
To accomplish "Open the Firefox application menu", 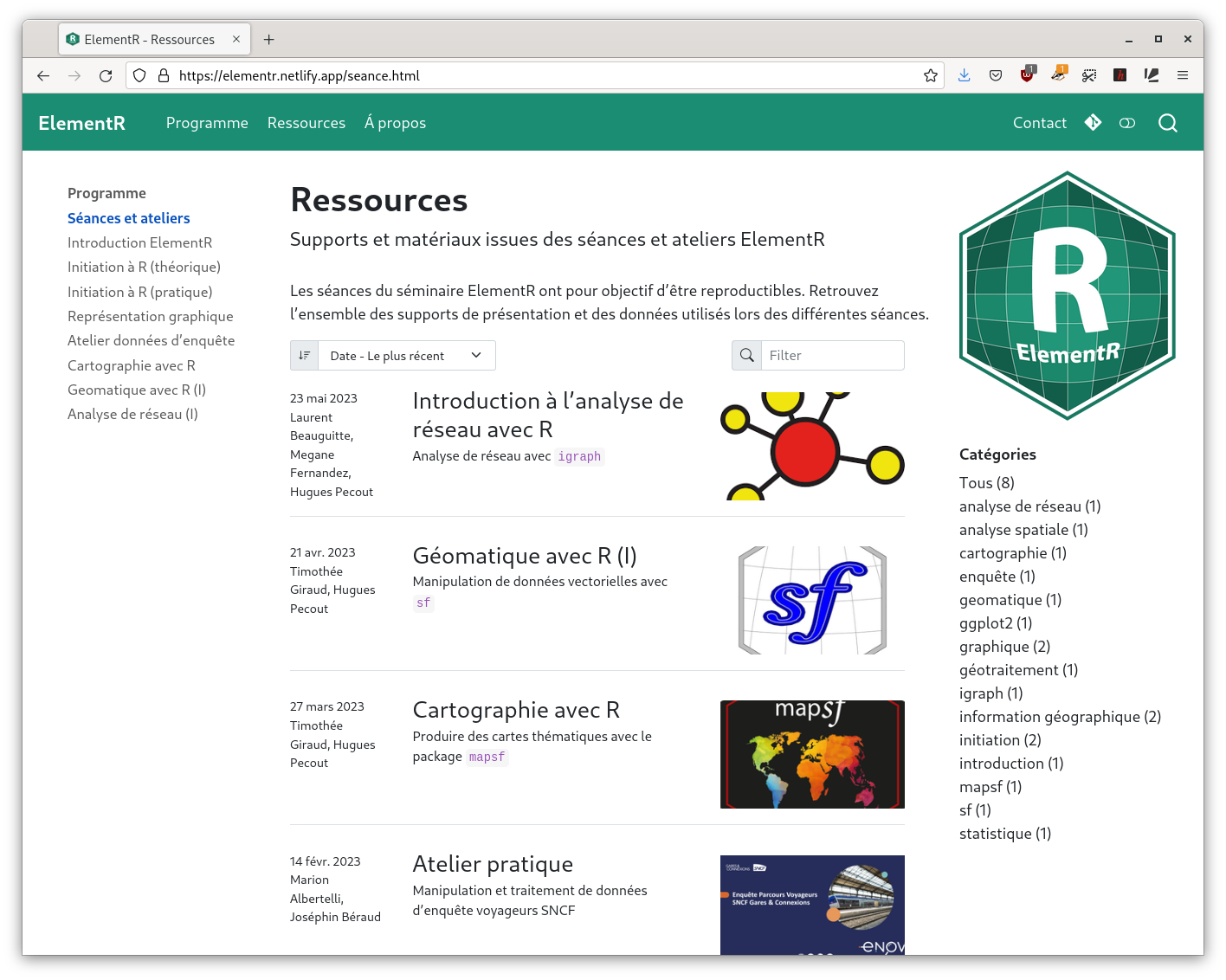I will [1182, 76].
